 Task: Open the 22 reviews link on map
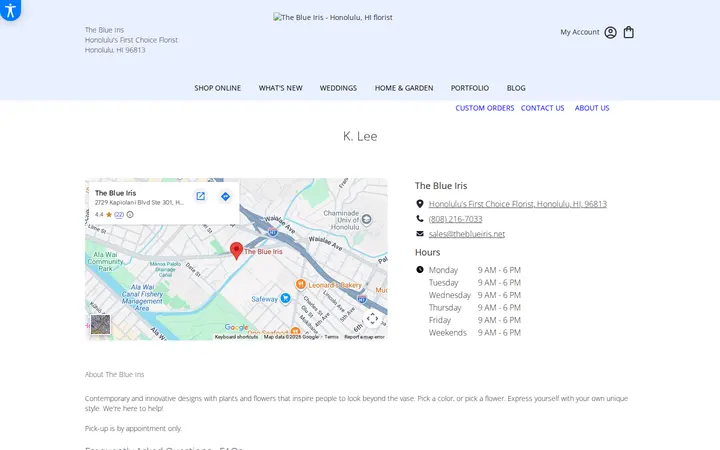[x=119, y=214]
